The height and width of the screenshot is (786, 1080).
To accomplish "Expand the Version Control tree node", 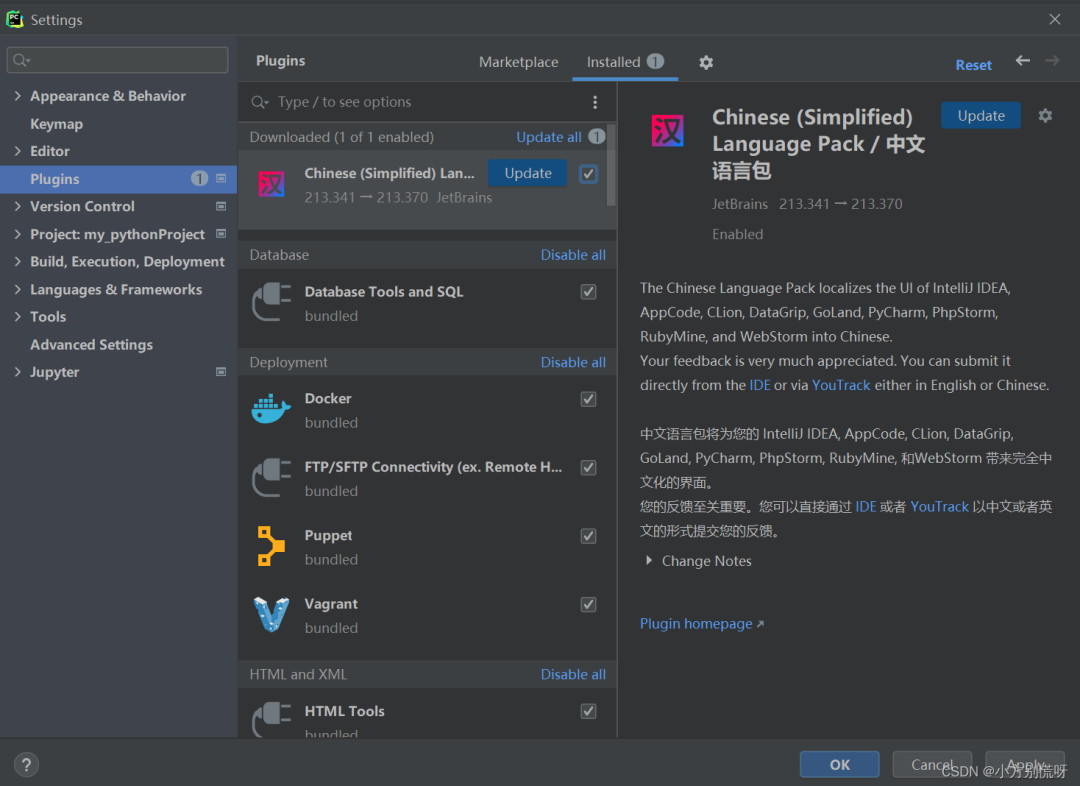I will (17, 206).
